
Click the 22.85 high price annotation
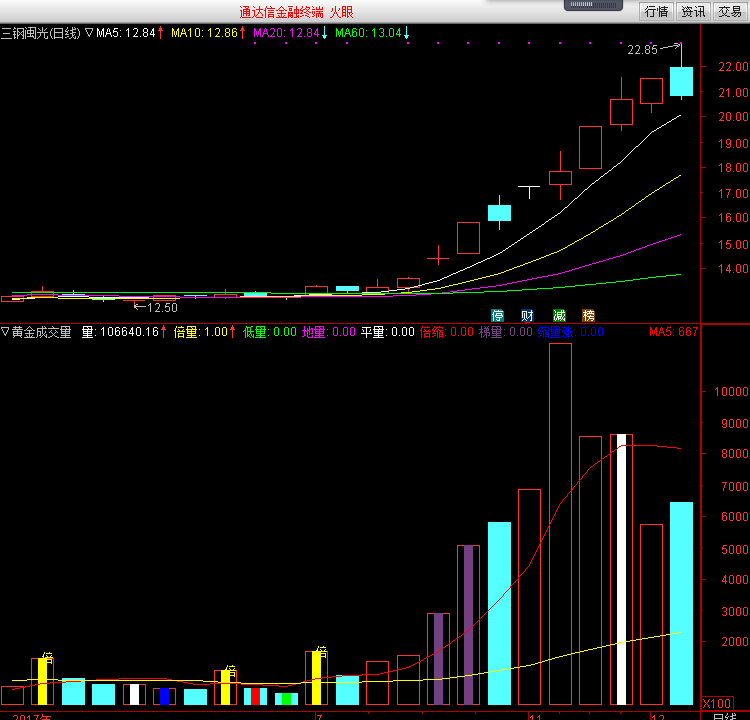(642, 50)
